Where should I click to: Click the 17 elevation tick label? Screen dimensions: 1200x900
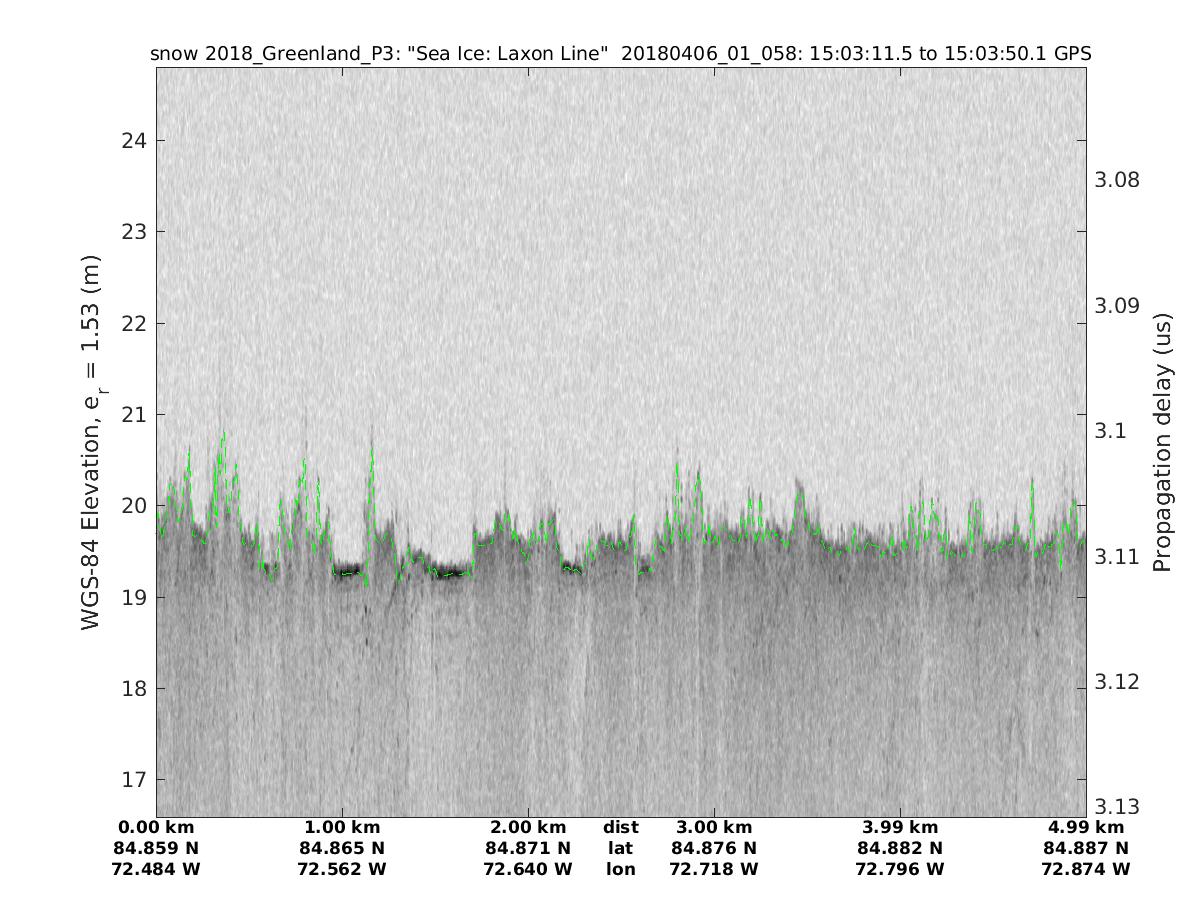134,780
